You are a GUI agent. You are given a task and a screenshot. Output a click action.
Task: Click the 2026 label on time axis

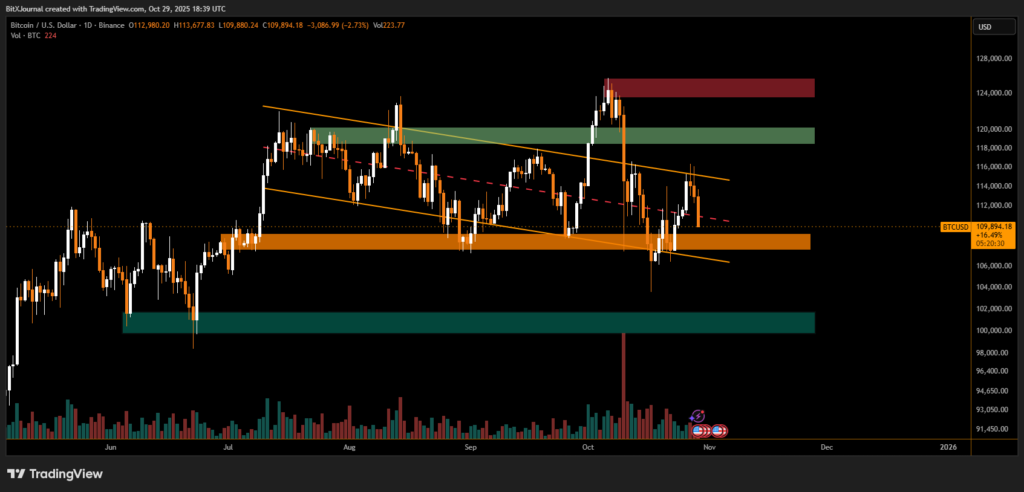tap(948, 449)
